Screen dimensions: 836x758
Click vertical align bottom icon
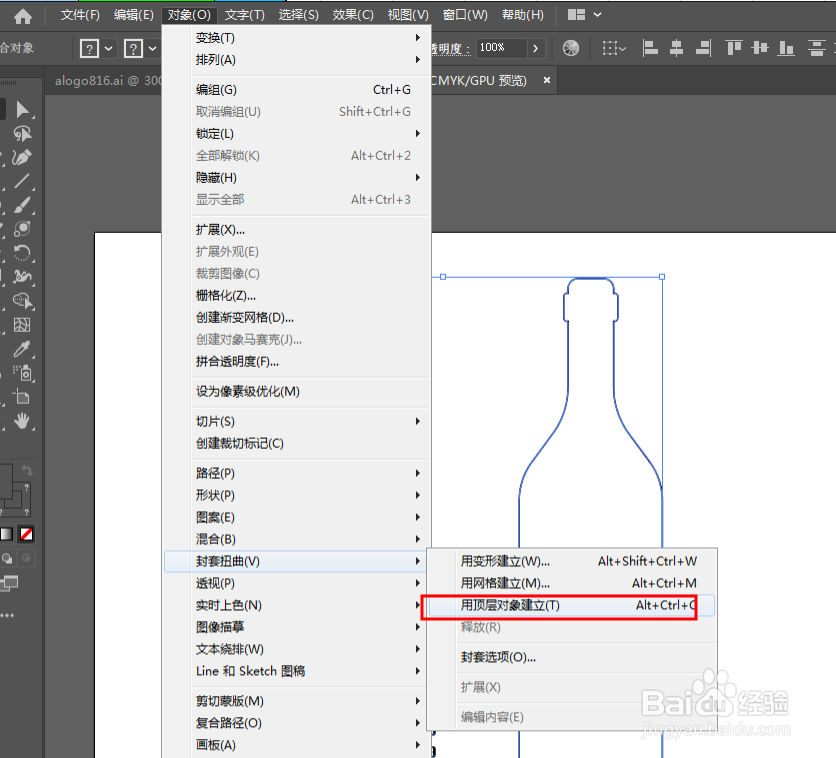[x=786, y=49]
